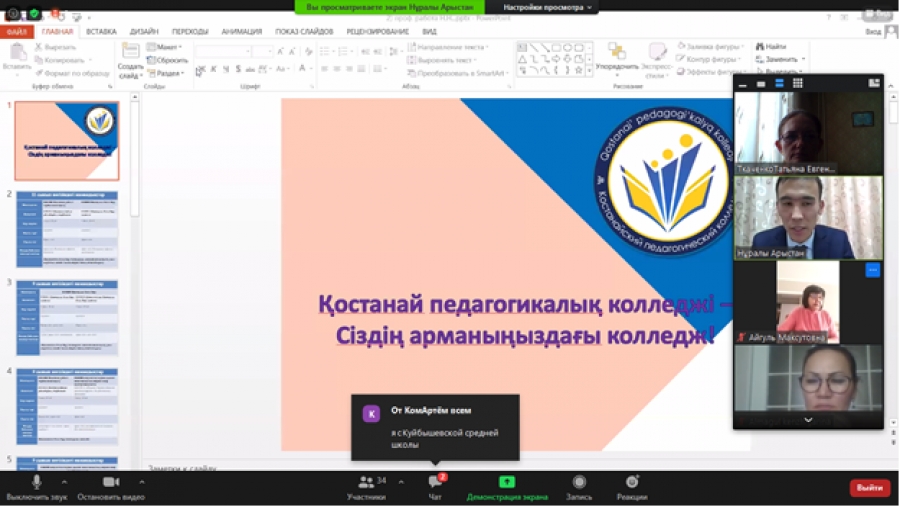Select Формат по образцу painter
The image size is (900, 507).
[72, 73]
